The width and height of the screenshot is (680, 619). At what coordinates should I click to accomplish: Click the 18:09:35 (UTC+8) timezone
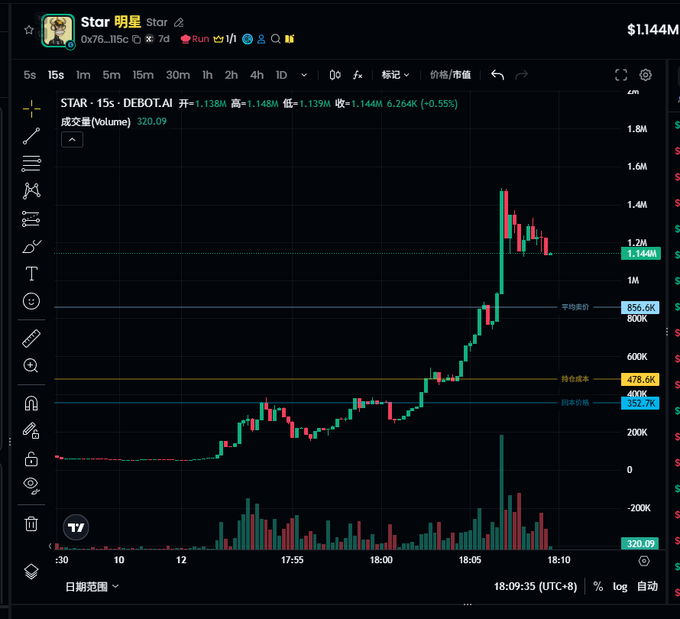click(x=536, y=586)
